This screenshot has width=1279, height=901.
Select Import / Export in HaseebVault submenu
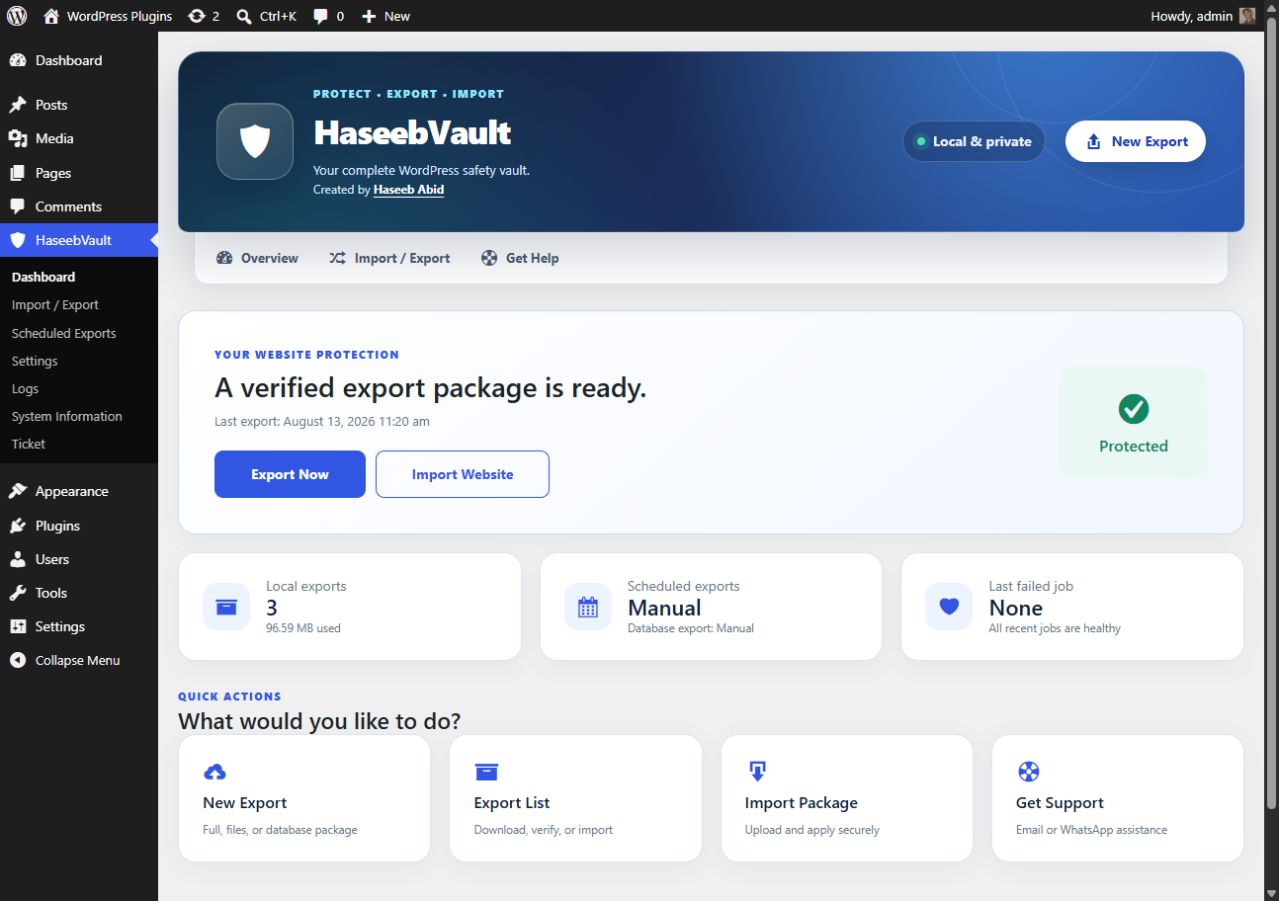coord(55,305)
